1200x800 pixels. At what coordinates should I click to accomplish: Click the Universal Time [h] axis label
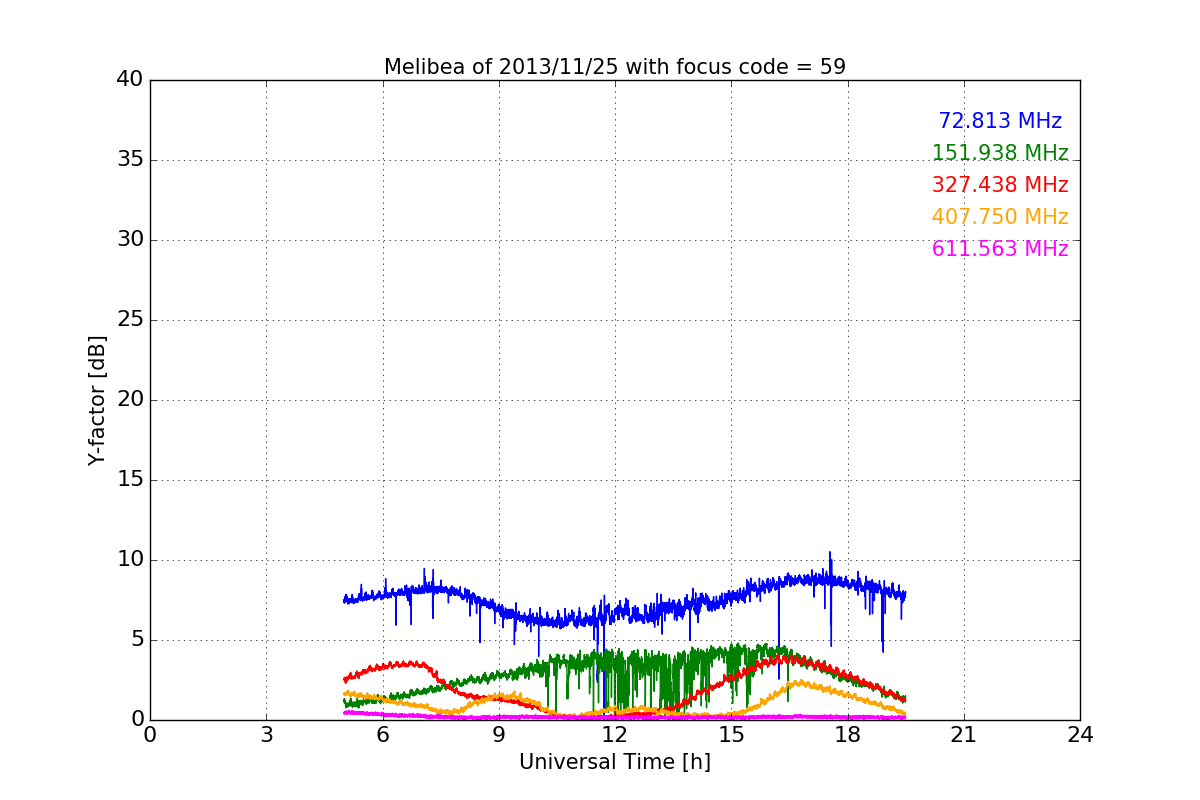pyautogui.click(x=615, y=762)
